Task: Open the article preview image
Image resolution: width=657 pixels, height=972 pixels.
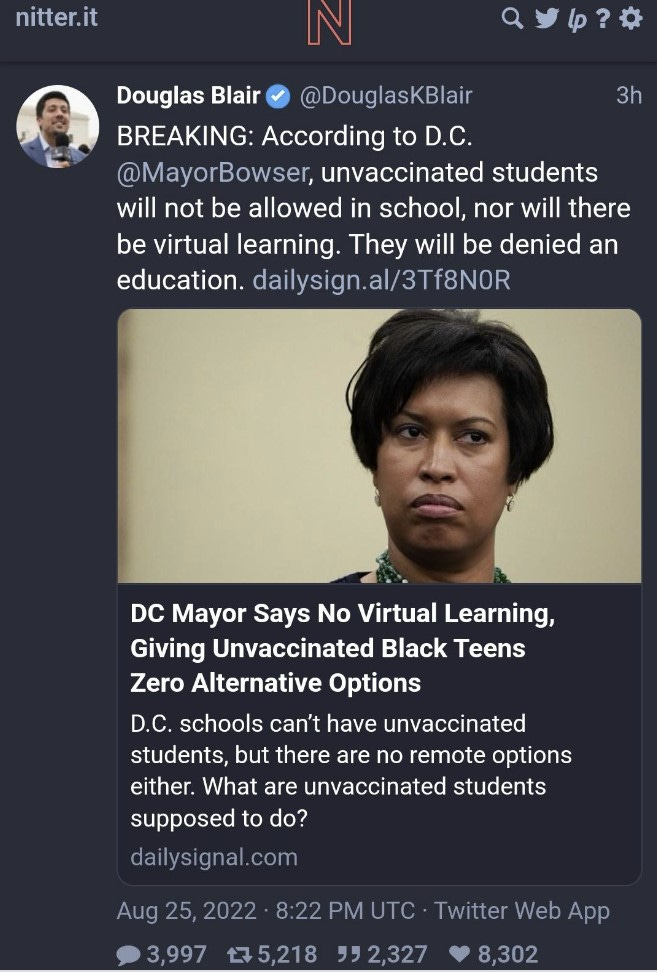Action: click(379, 446)
